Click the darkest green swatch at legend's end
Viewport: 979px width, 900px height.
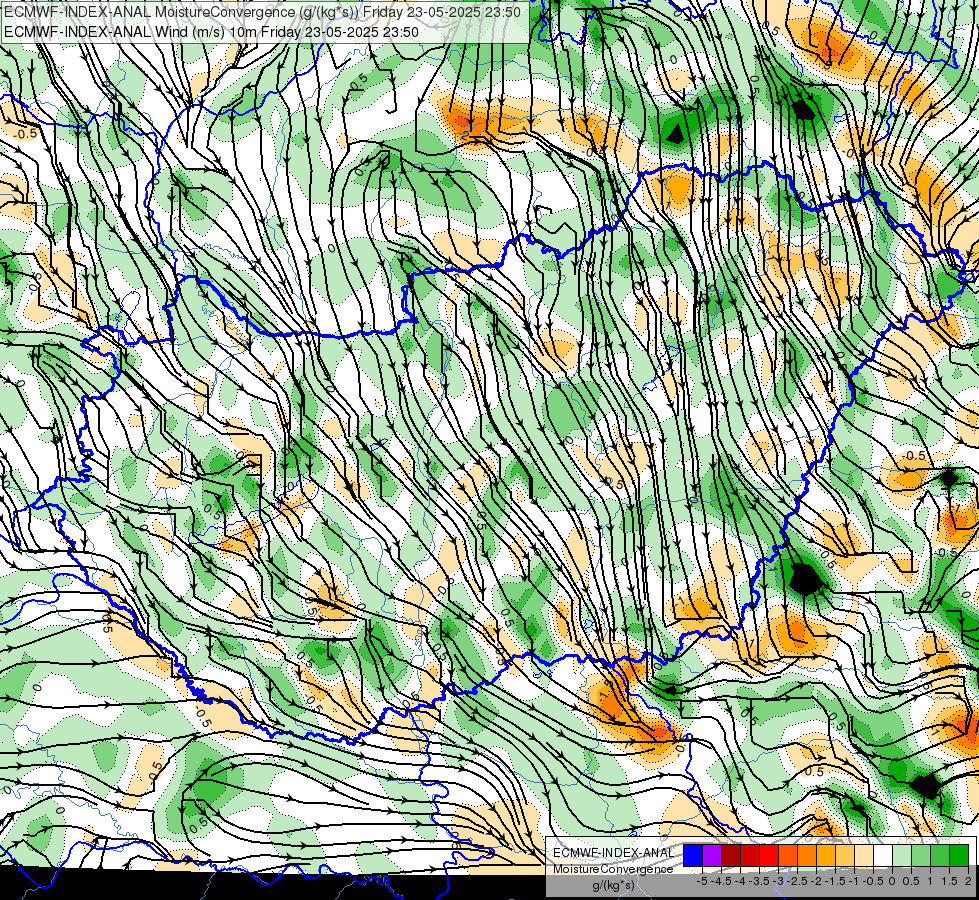coord(959,855)
